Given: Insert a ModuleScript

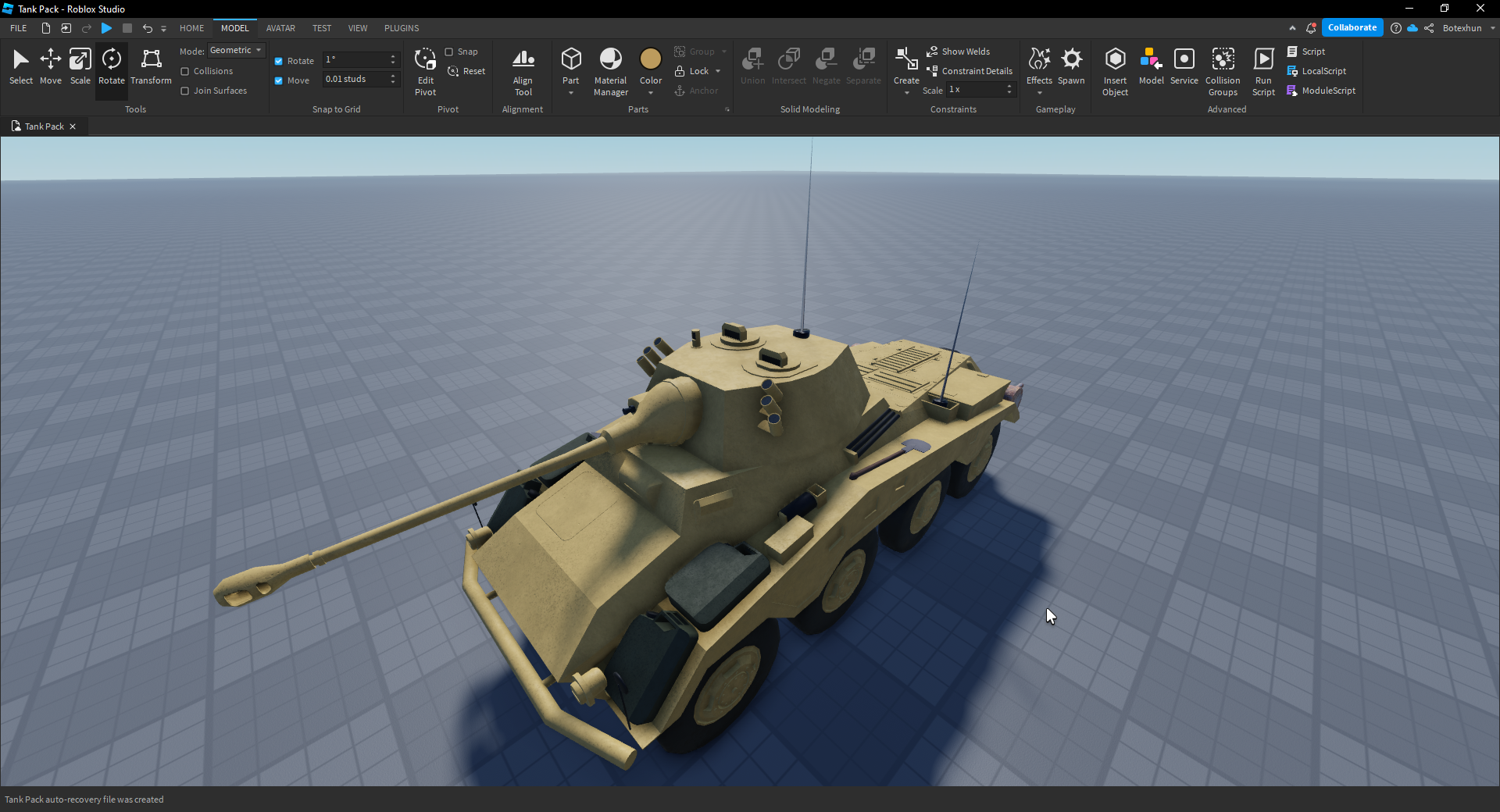Looking at the screenshot, I should click(x=1322, y=90).
